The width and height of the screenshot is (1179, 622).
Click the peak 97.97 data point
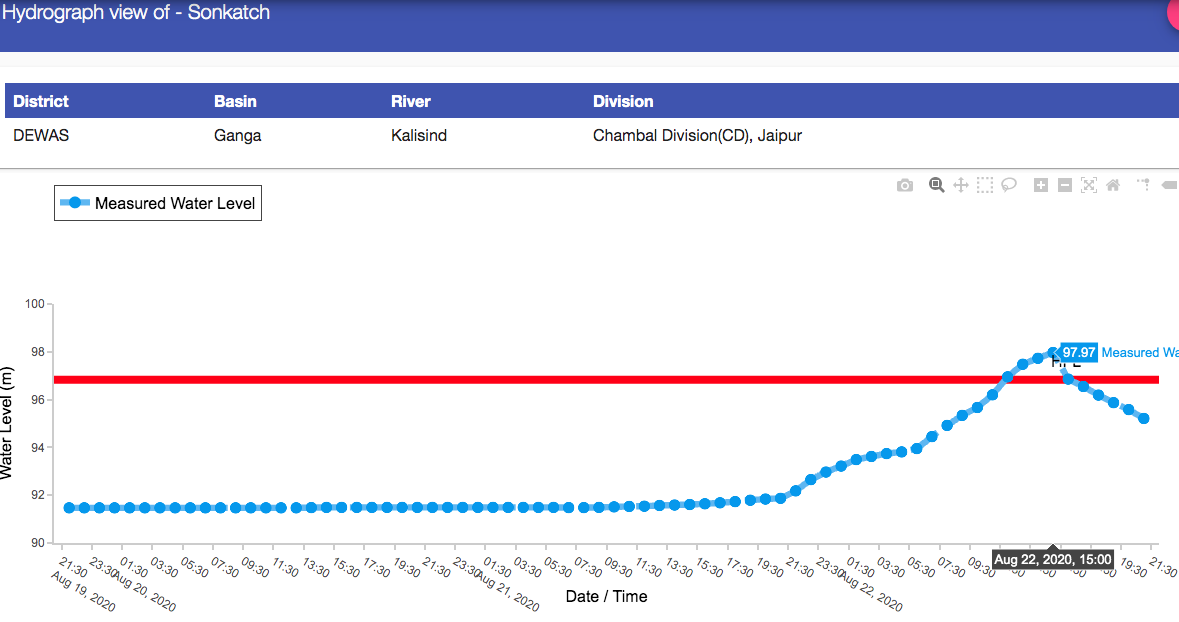click(1053, 353)
